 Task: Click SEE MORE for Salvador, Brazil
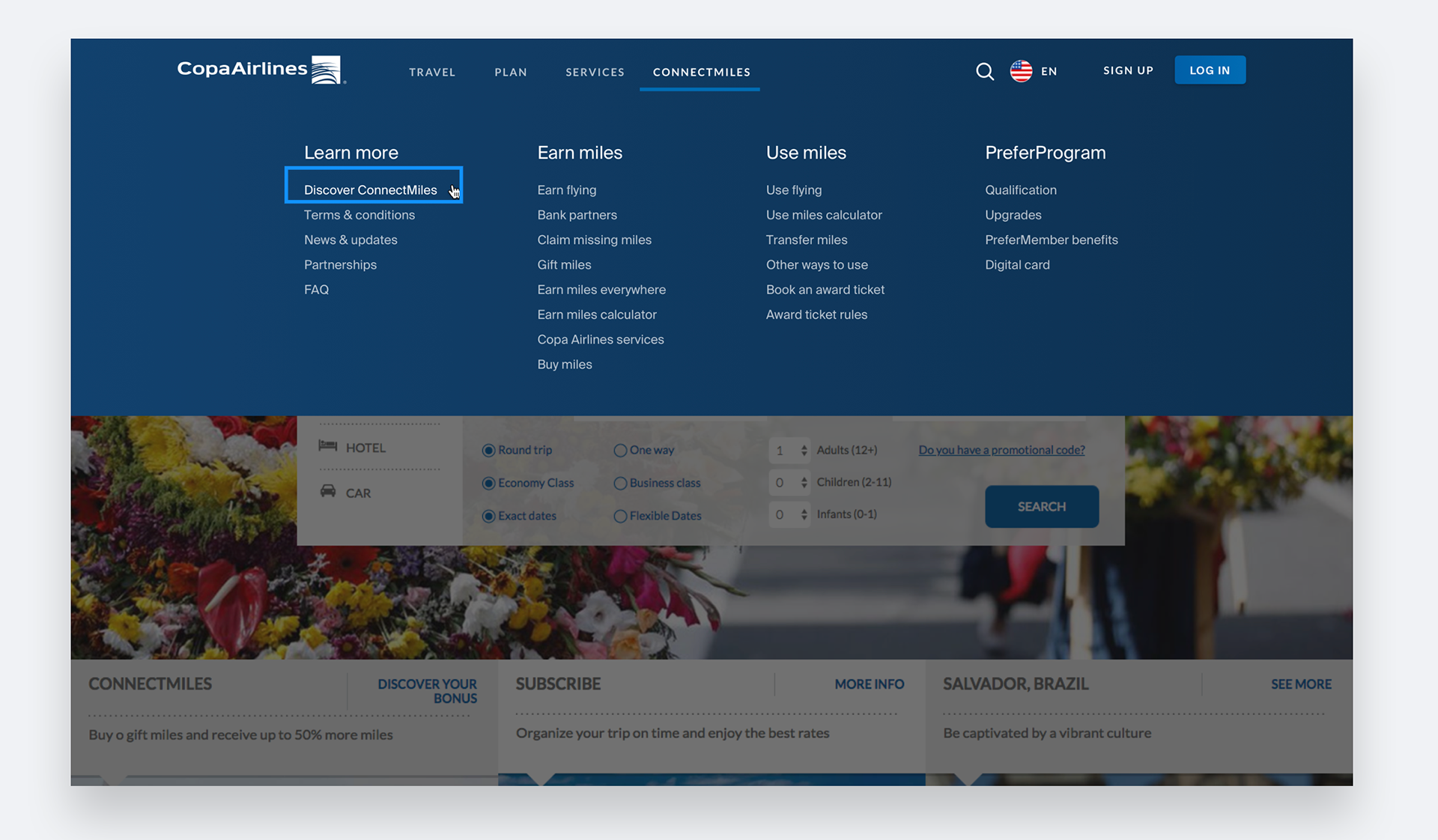1301,684
